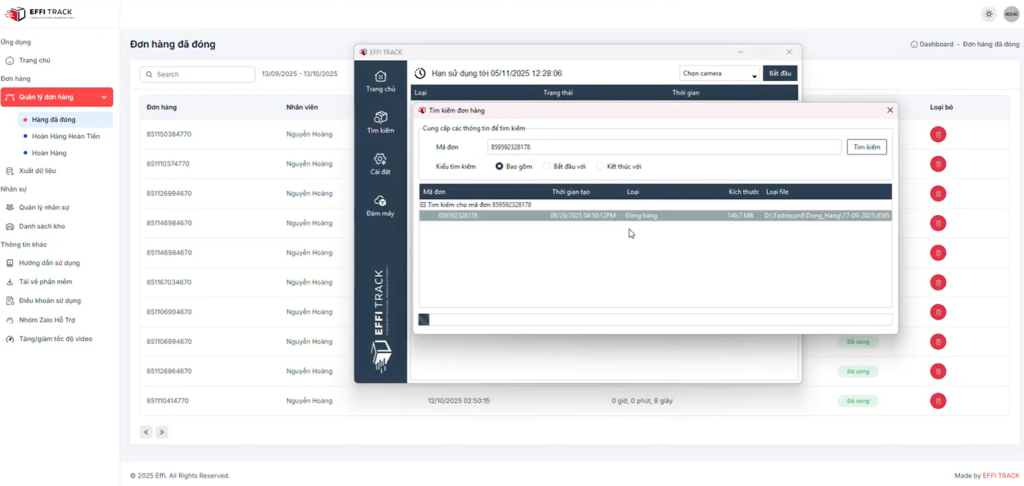
Task: Select the "Kết thúc với" radio option
Action: [x=600, y=166]
